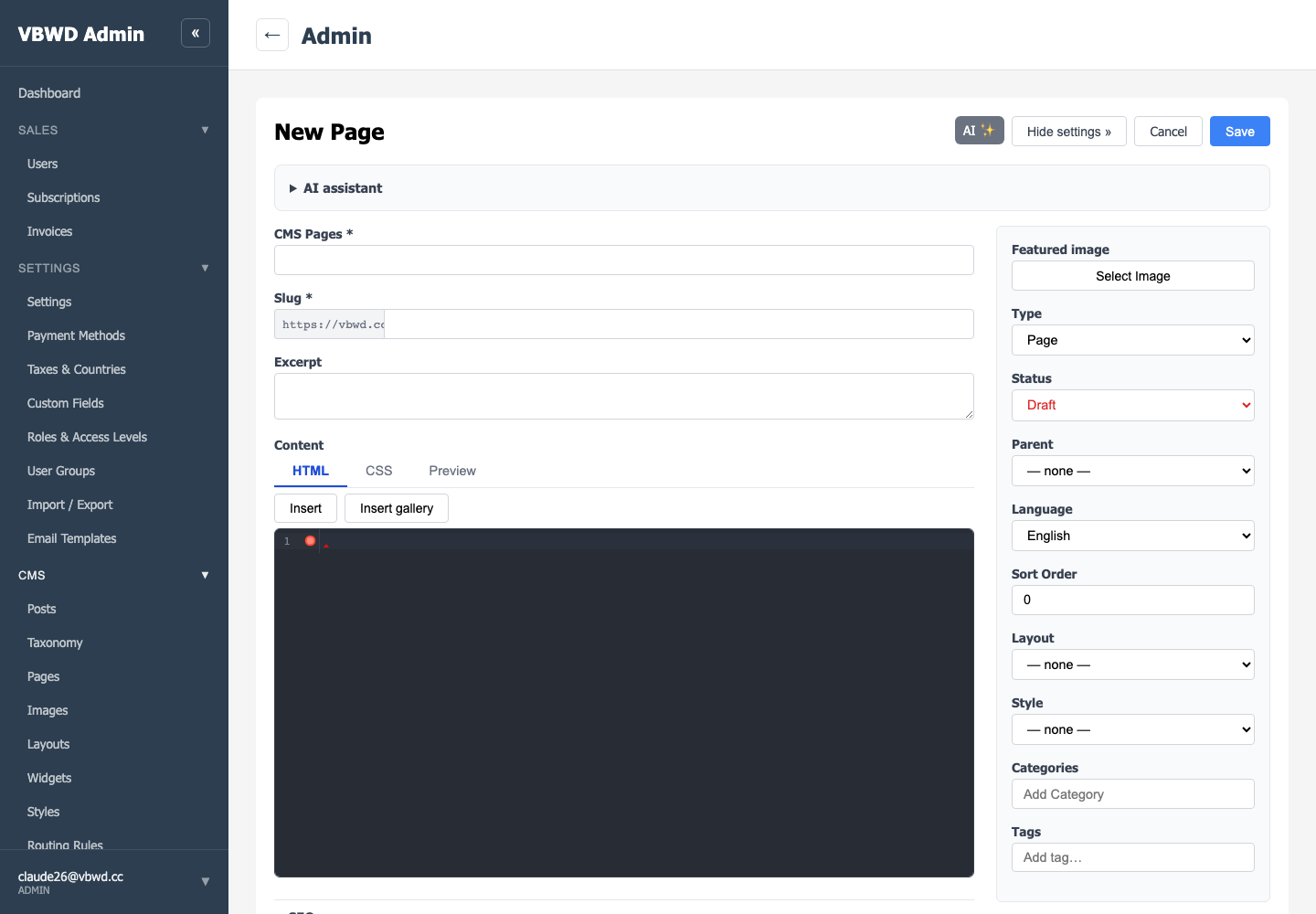
Task: Open Dashboard in the sidebar
Action: tap(49, 93)
